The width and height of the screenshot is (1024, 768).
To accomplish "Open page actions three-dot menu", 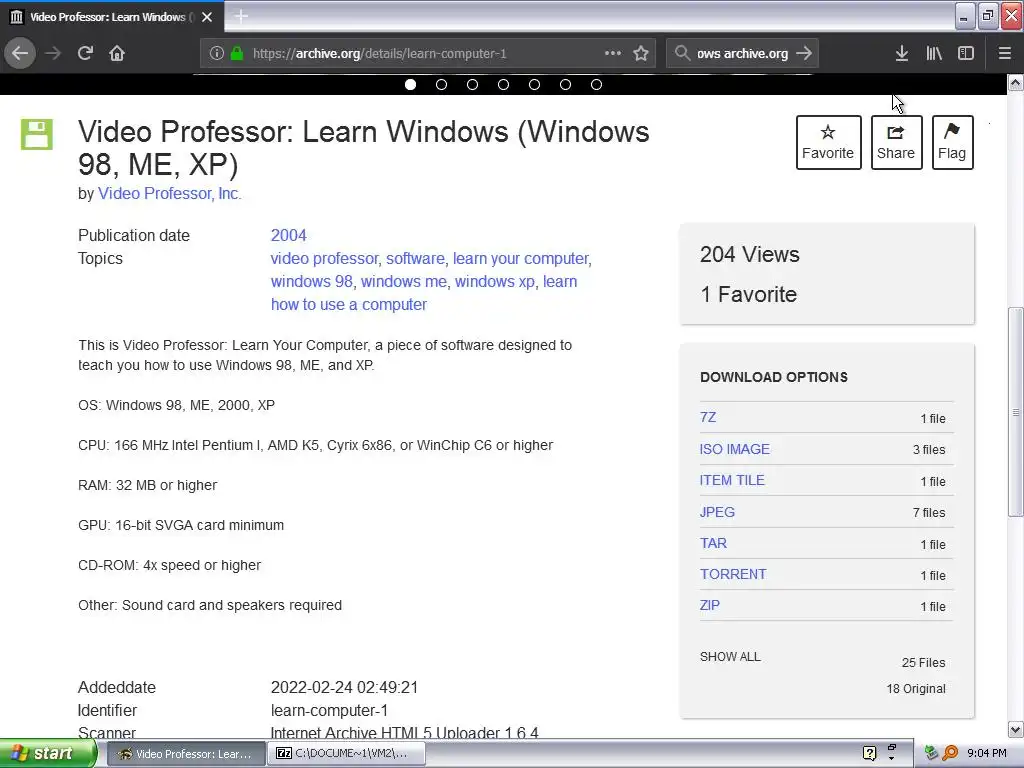I will coord(613,53).
